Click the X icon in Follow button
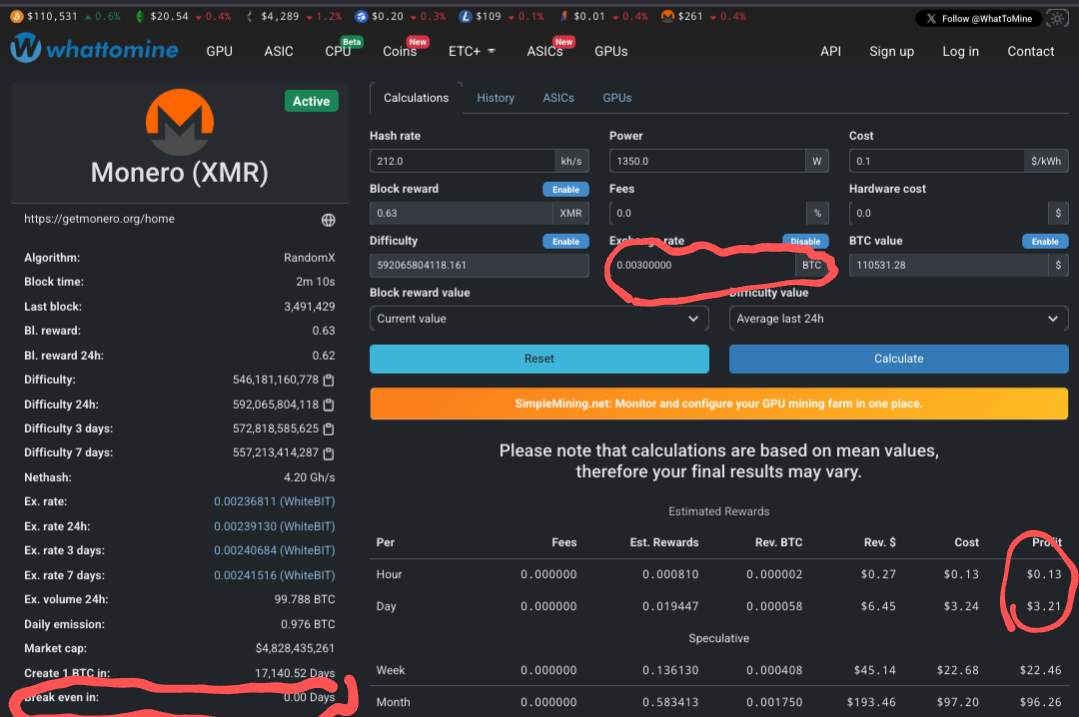The height and width of the screenshot is (717, 1079). point(931,19)
